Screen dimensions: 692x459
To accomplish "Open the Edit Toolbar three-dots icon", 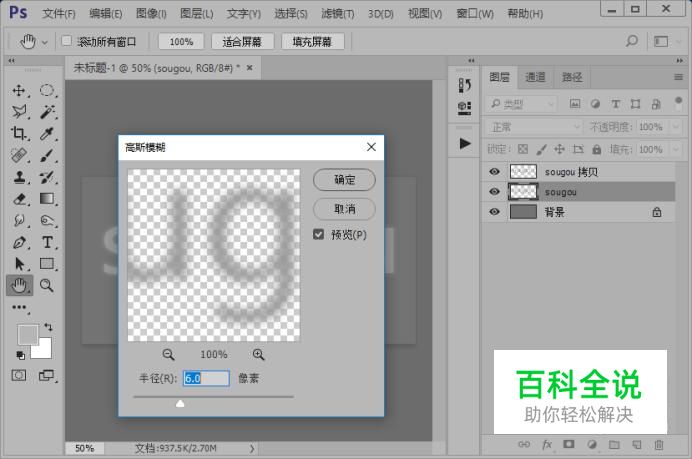I will coord(19,307).
